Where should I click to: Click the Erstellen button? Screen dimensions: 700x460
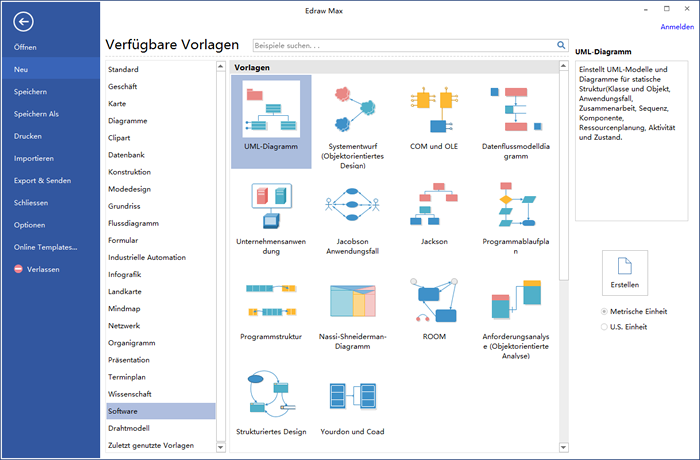[624, 273]
